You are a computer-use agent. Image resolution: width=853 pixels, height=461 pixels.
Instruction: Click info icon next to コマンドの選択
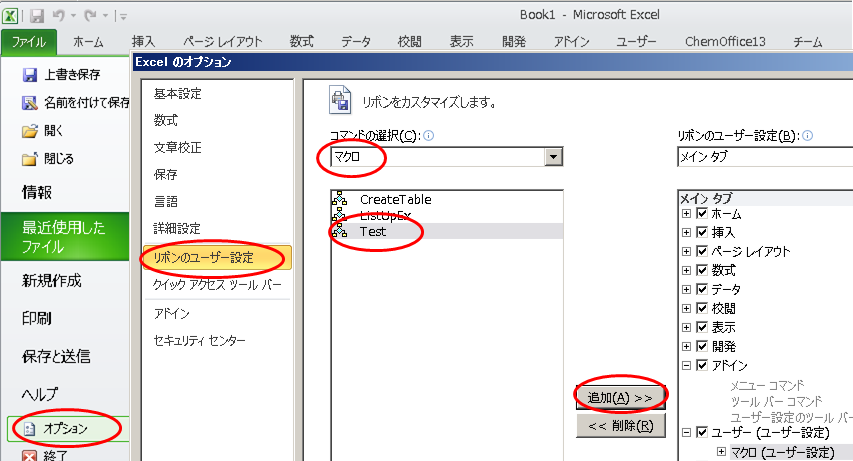point(429,136)
